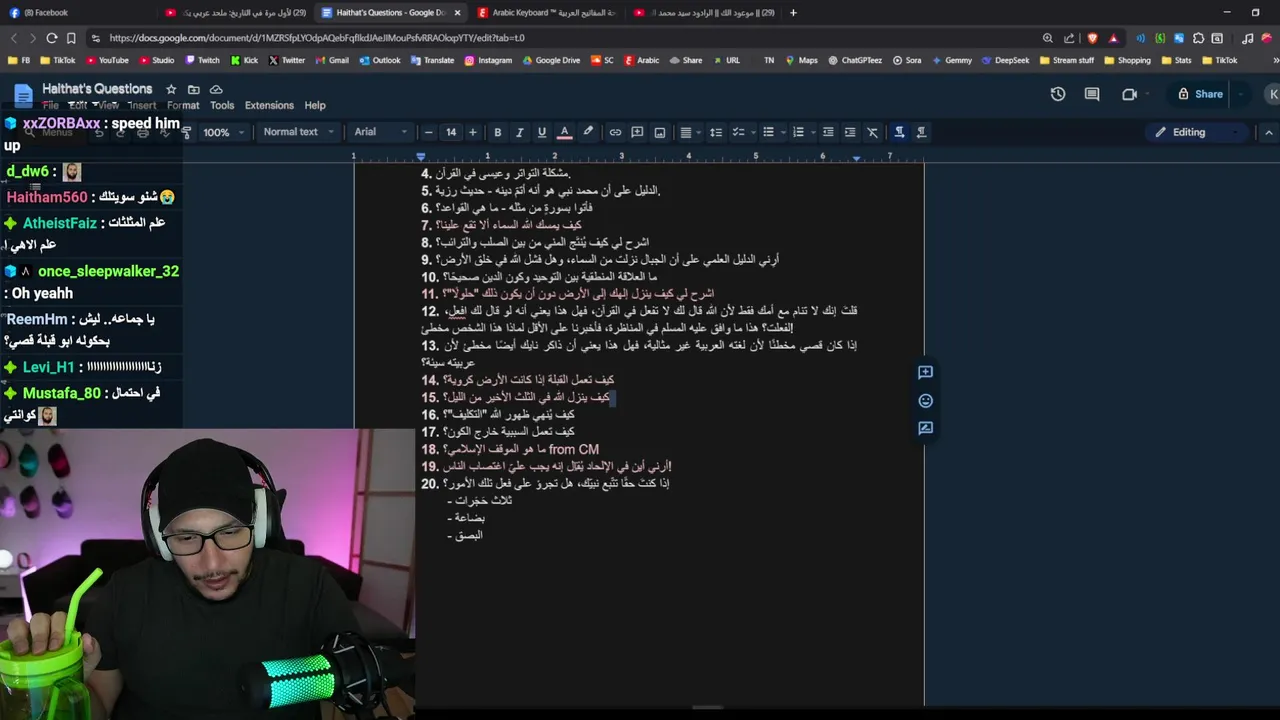
Task: Add comment from side margin
Action: coord(925,372)
